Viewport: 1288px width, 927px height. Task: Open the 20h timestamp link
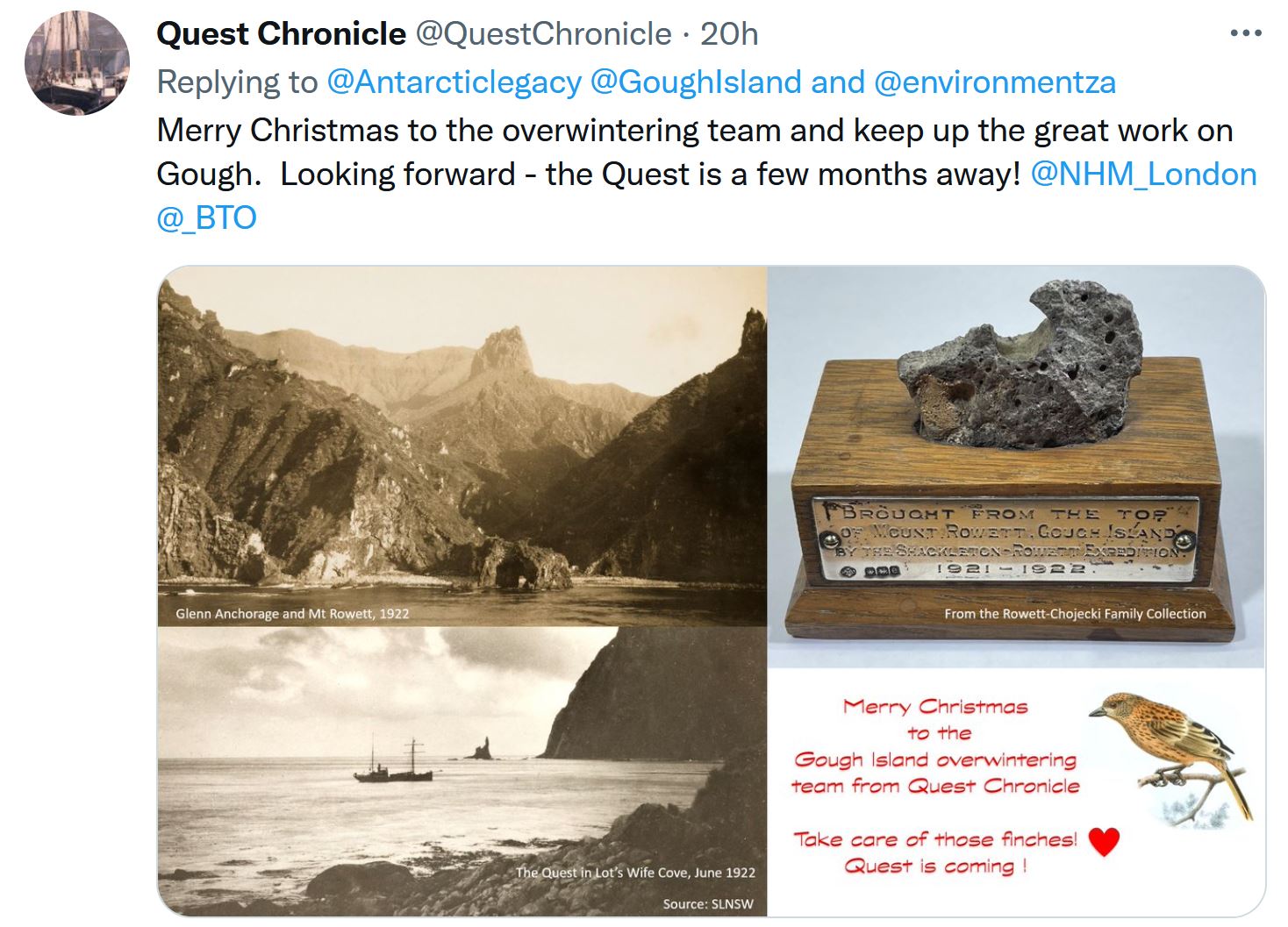click(x=729, y=34)
